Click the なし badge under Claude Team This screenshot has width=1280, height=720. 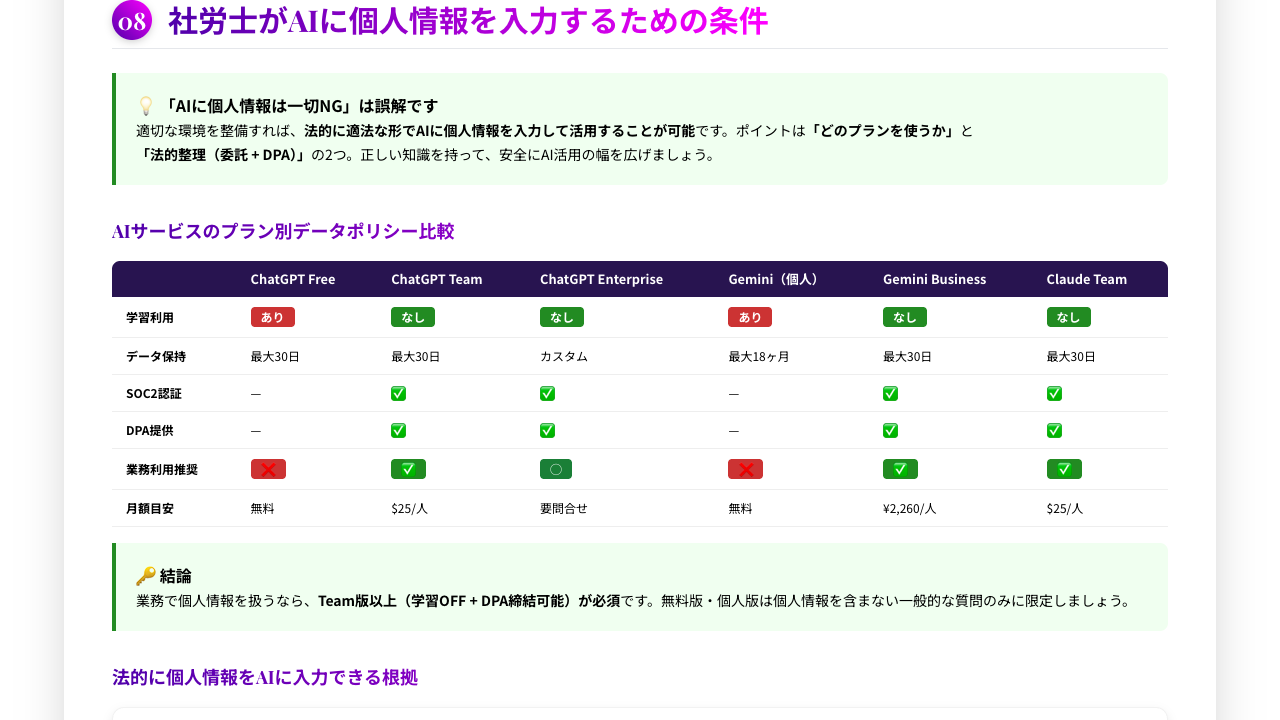1069,317
